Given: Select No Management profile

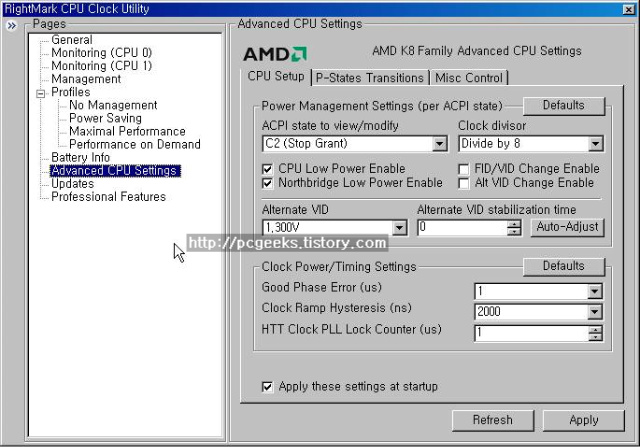Looking at the screenshot, I should pyautogui.click(x=113, y=105).
